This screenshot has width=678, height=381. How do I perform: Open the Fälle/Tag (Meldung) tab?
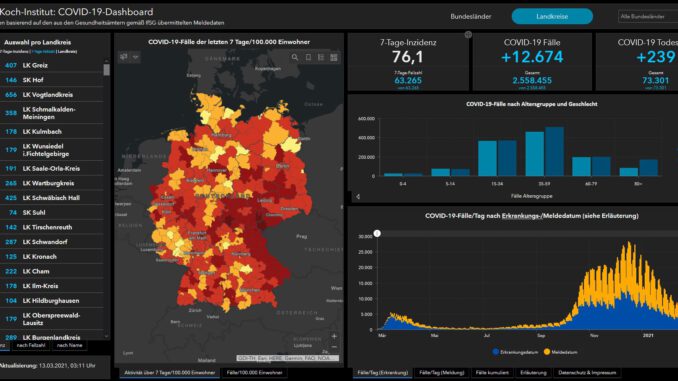tap(441, 372)
